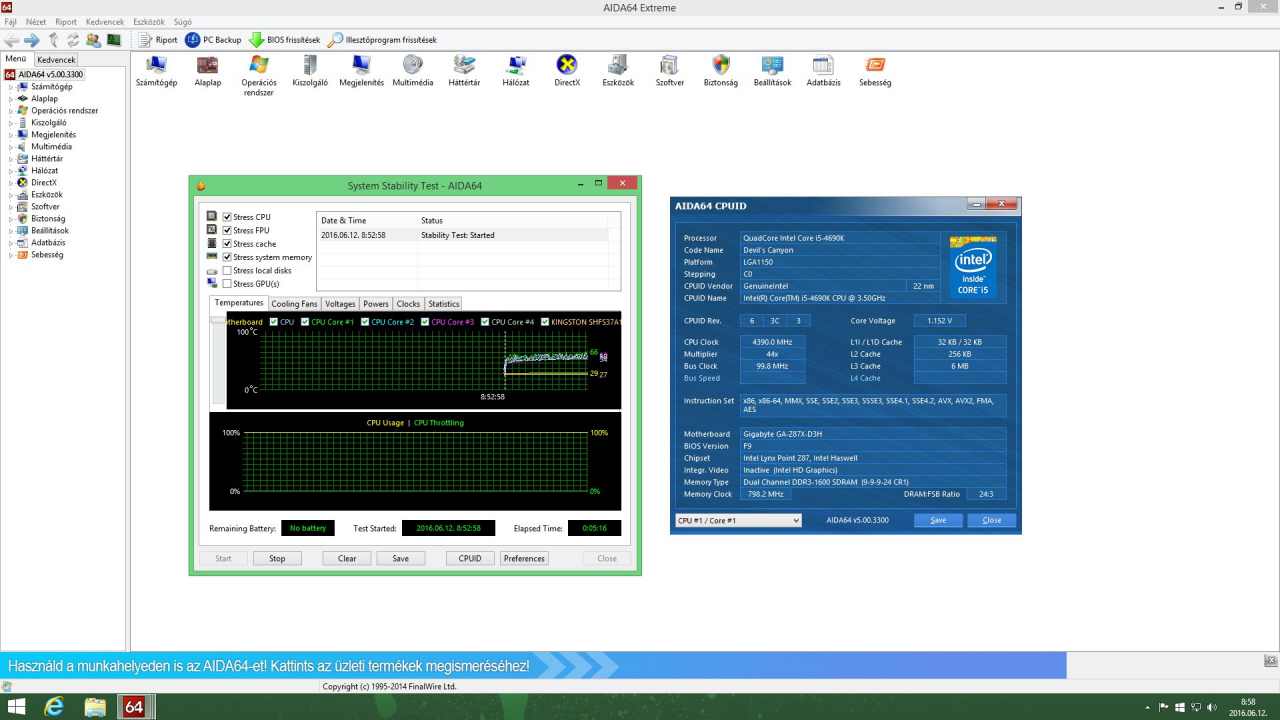Enable the Stress local disks checkbox

[228, 270]
